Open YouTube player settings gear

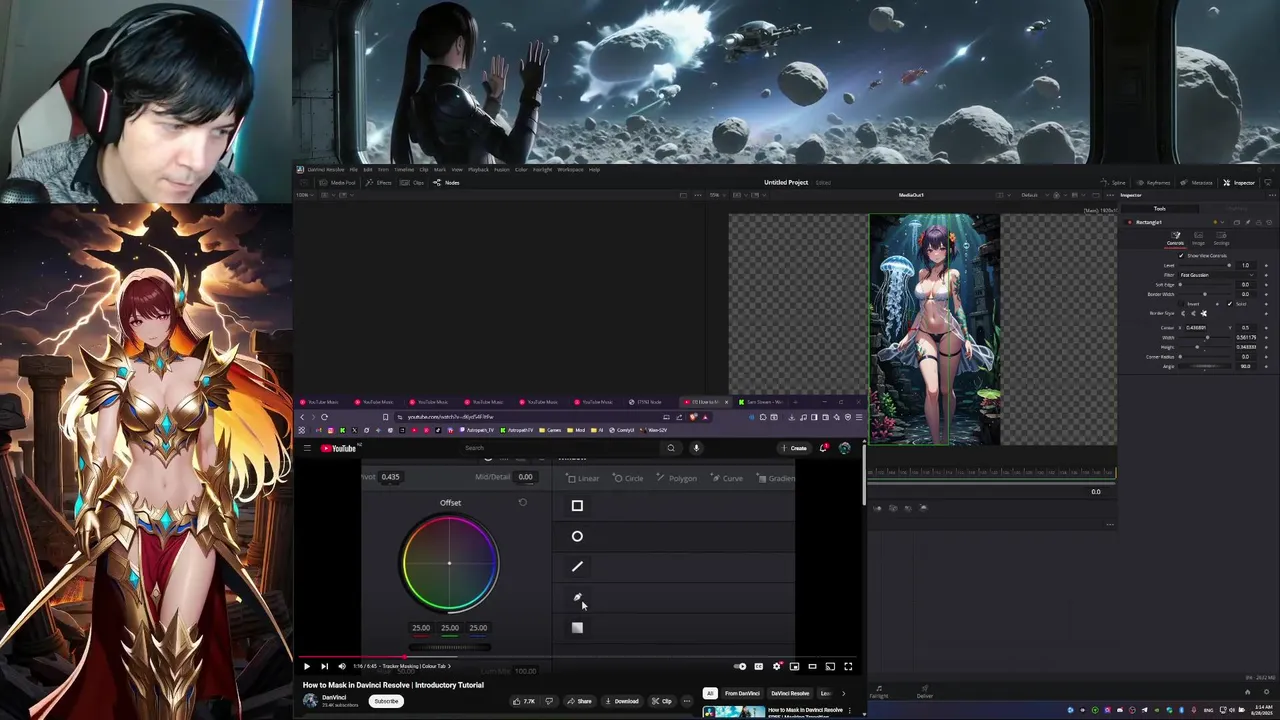[776, 666]
